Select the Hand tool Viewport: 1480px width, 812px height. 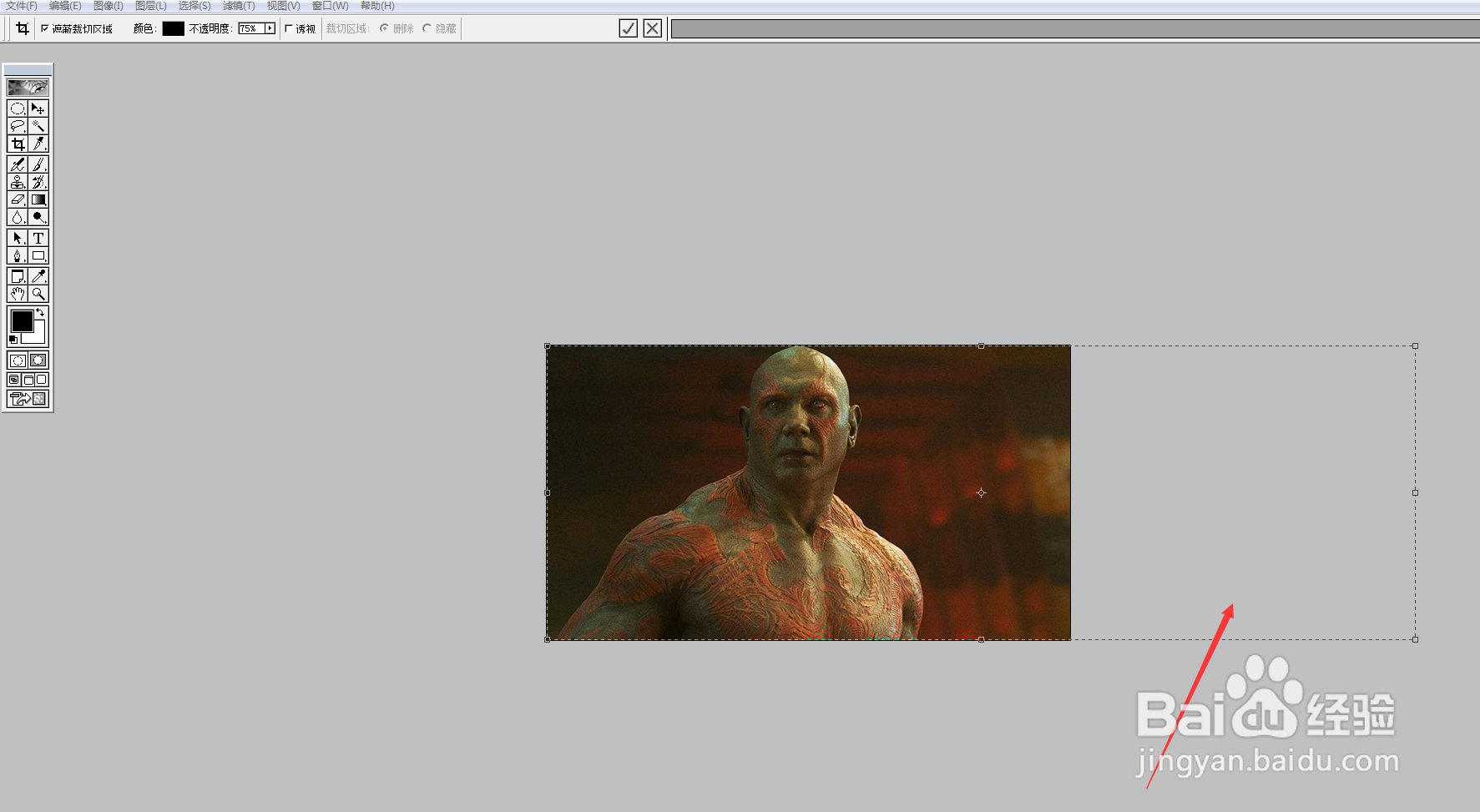tap(18, 294)
